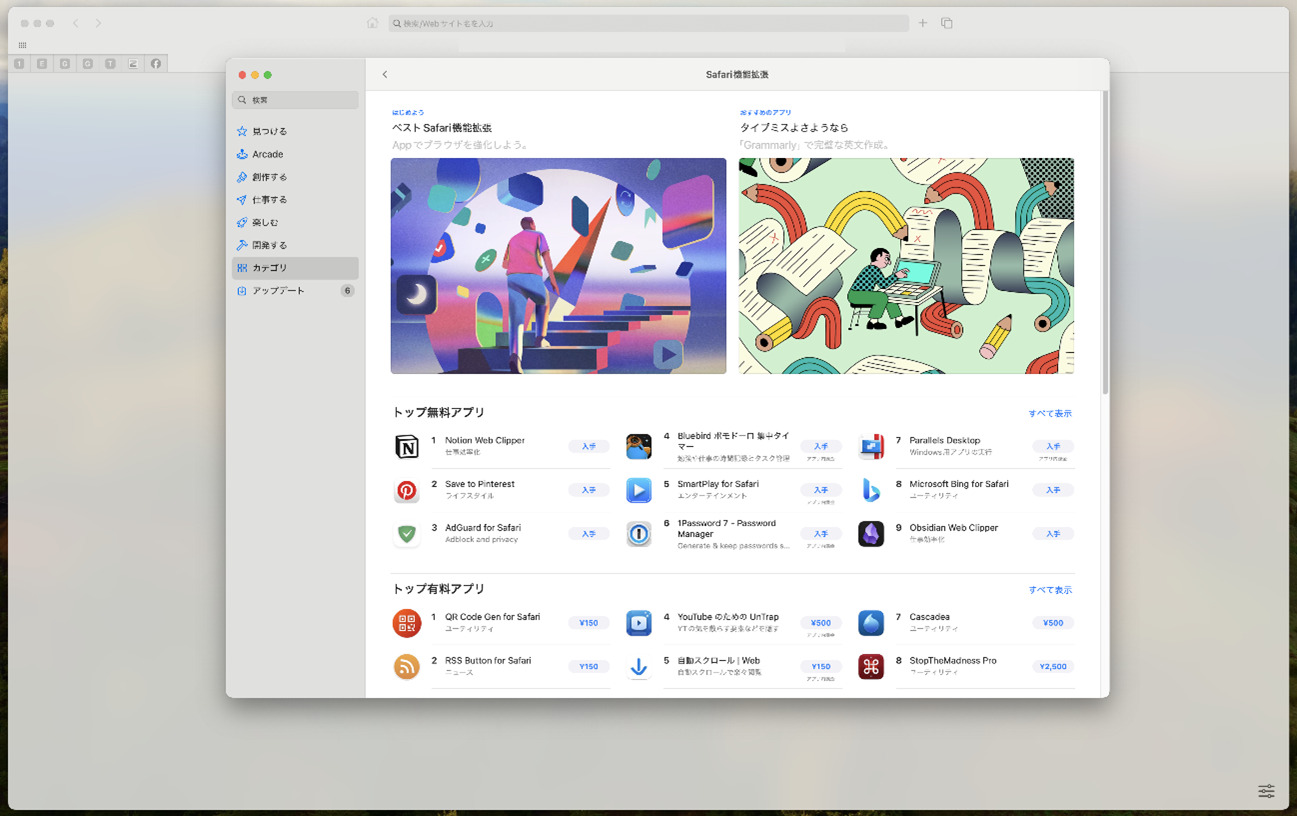Click the Microsoft Bing for Safari icon

point(871,490)
